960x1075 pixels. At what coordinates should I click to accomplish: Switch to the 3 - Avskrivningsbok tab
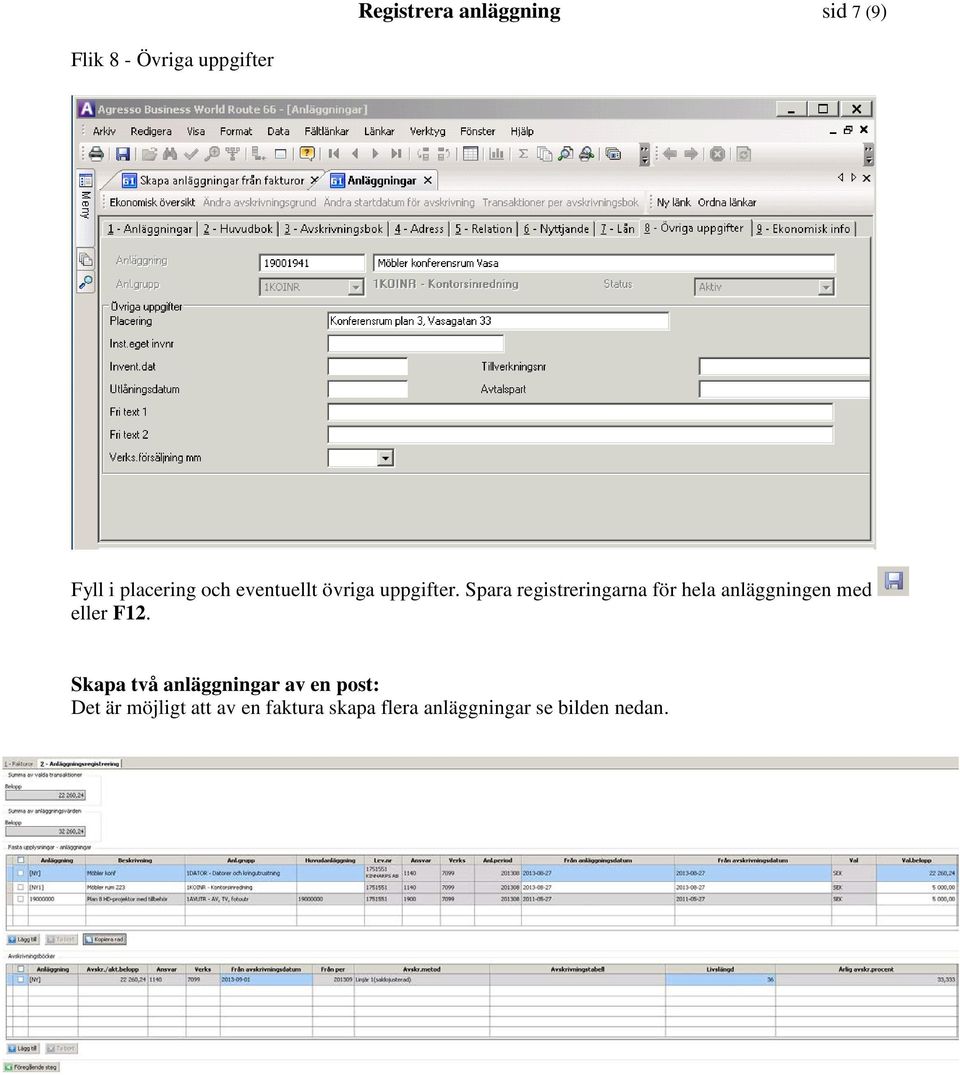tap(333, 229)
